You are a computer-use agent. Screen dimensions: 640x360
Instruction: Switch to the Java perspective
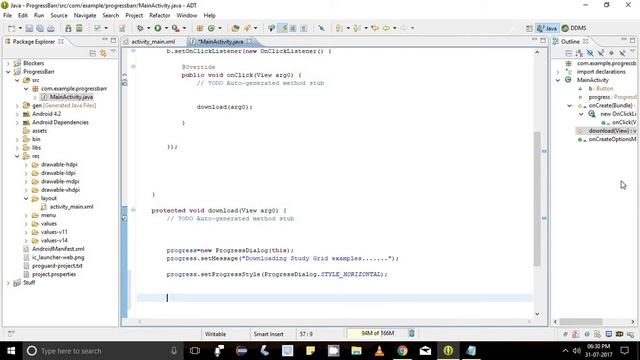pyautogui.click(x=547, y=28)
